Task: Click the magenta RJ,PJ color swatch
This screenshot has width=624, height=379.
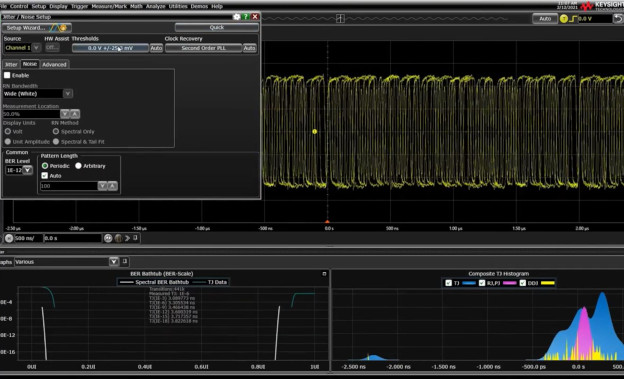Action: point(510,283)
